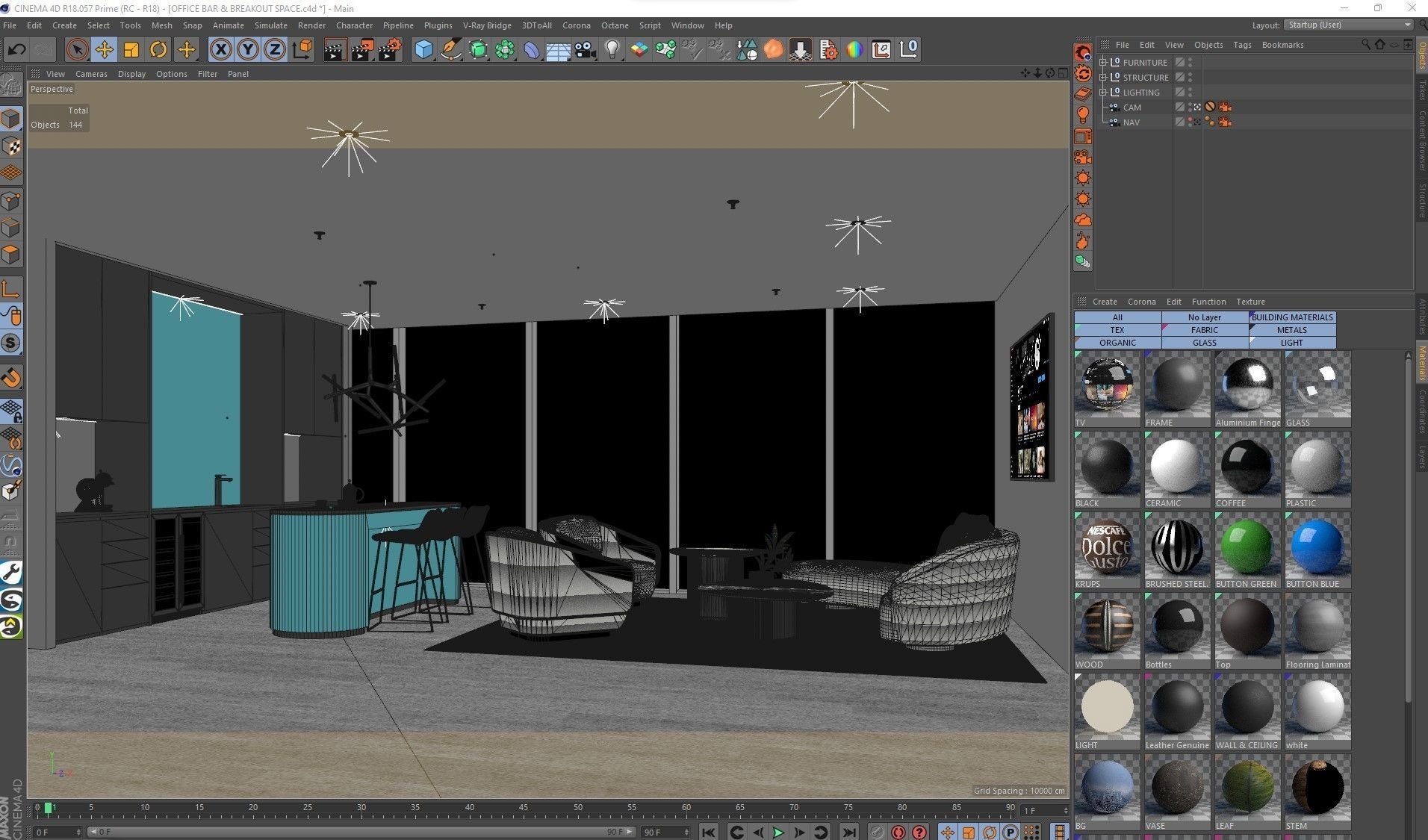Select NAV object in Object Manager
Screen dimensions: 1428x840
coord(1131,122)
